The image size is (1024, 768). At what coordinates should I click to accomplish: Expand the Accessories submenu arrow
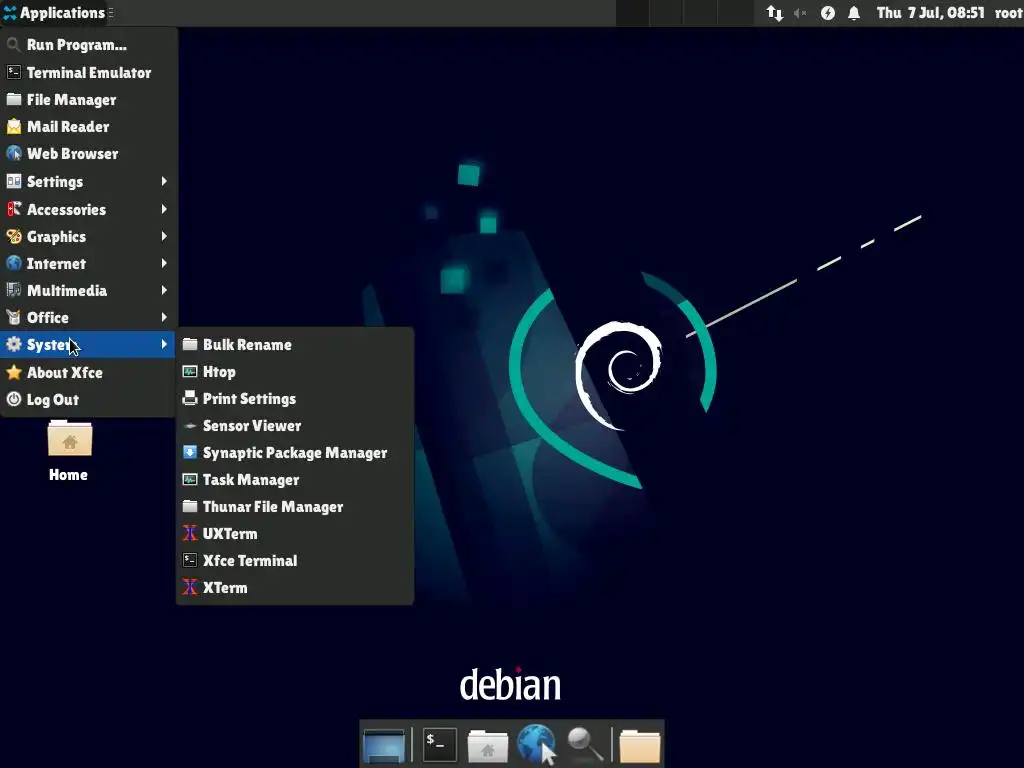[x=164, y=209]
